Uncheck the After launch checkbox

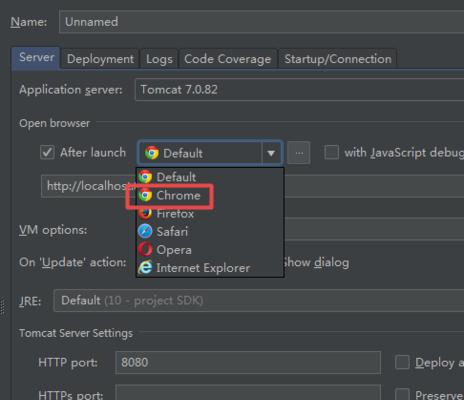click(47, 153)
